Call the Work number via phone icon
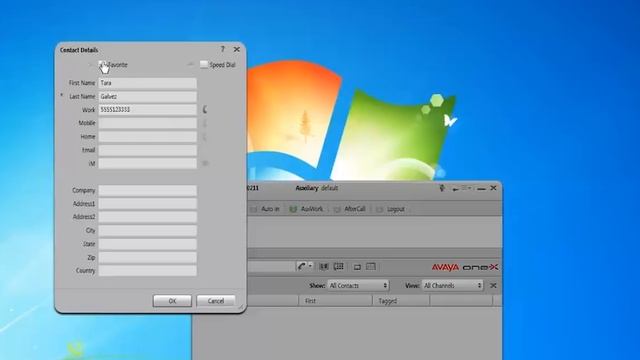 pos(205,109)
